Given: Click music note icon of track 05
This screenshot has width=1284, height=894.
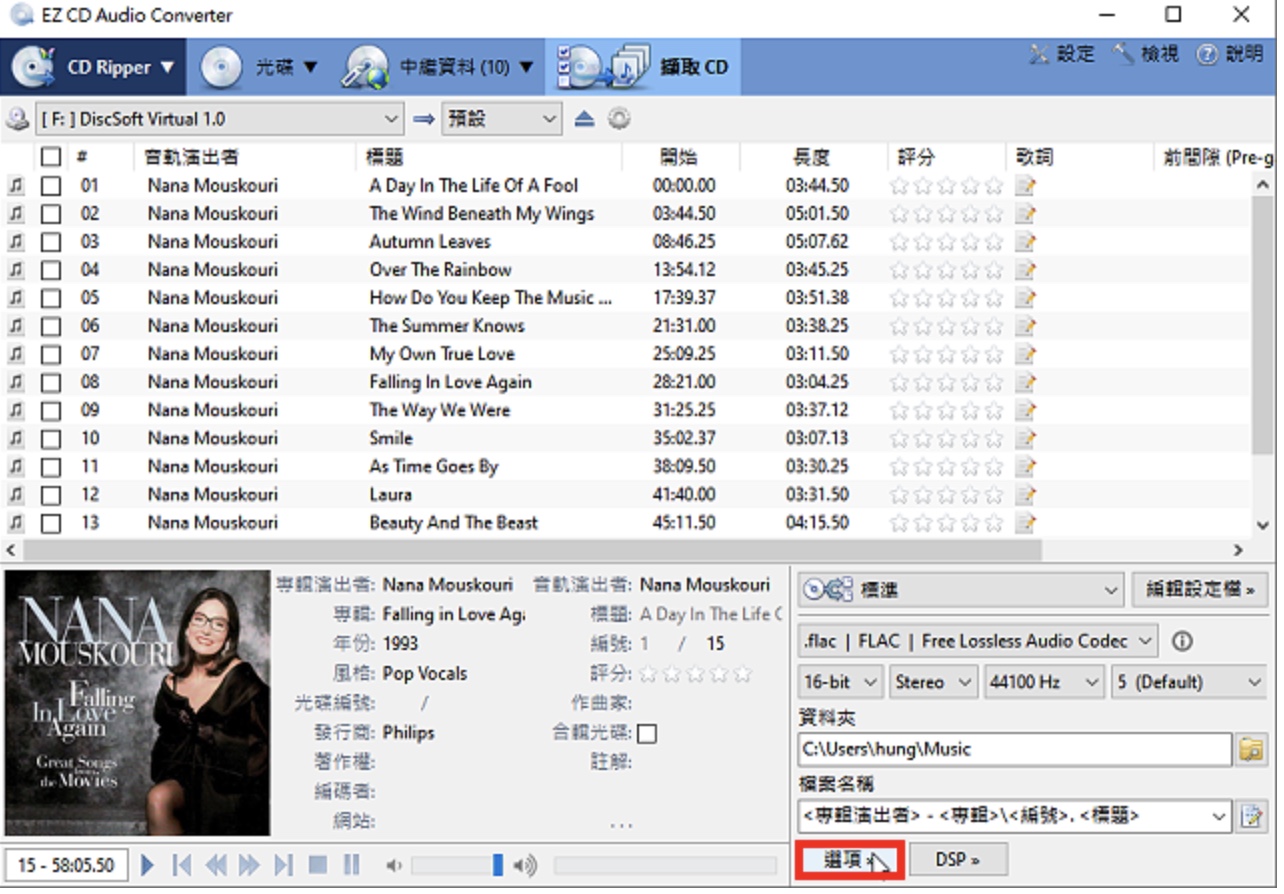Looking at the screenshot, I should pos(15,298).
